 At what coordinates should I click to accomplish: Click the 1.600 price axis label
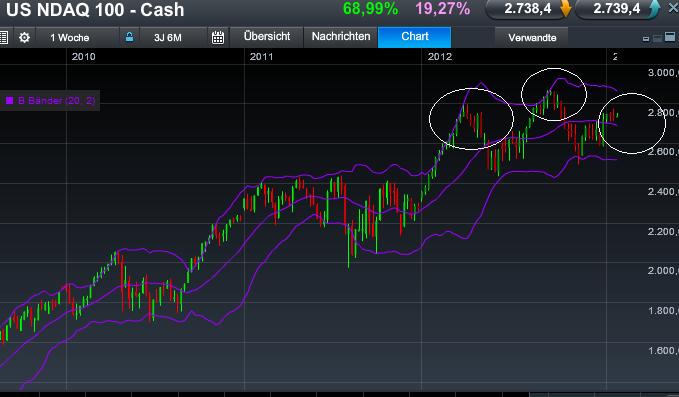pyautogui.click(x=663, y=350)
